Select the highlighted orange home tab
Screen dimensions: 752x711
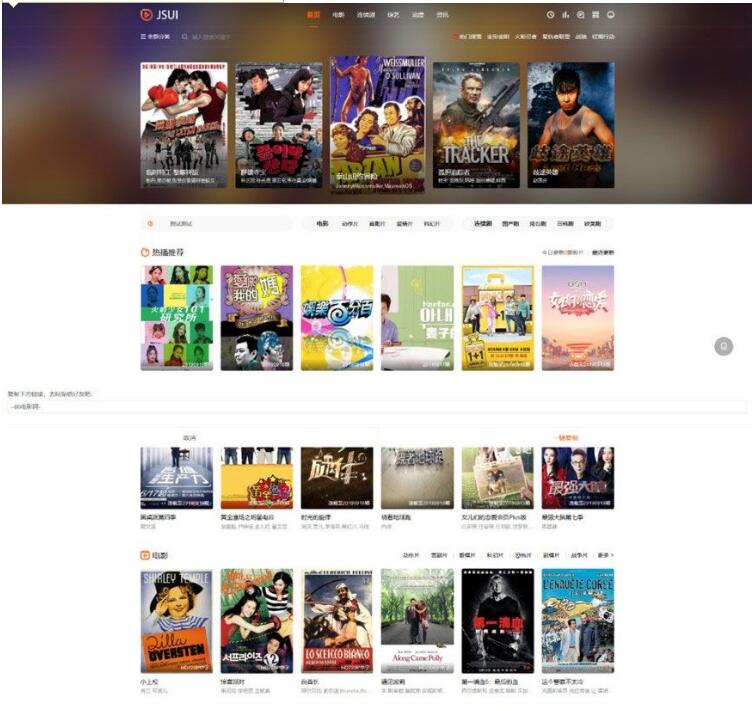tap(313, 15)
